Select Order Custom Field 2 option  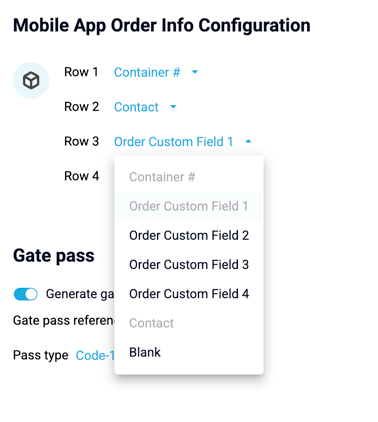pos(189,235)
